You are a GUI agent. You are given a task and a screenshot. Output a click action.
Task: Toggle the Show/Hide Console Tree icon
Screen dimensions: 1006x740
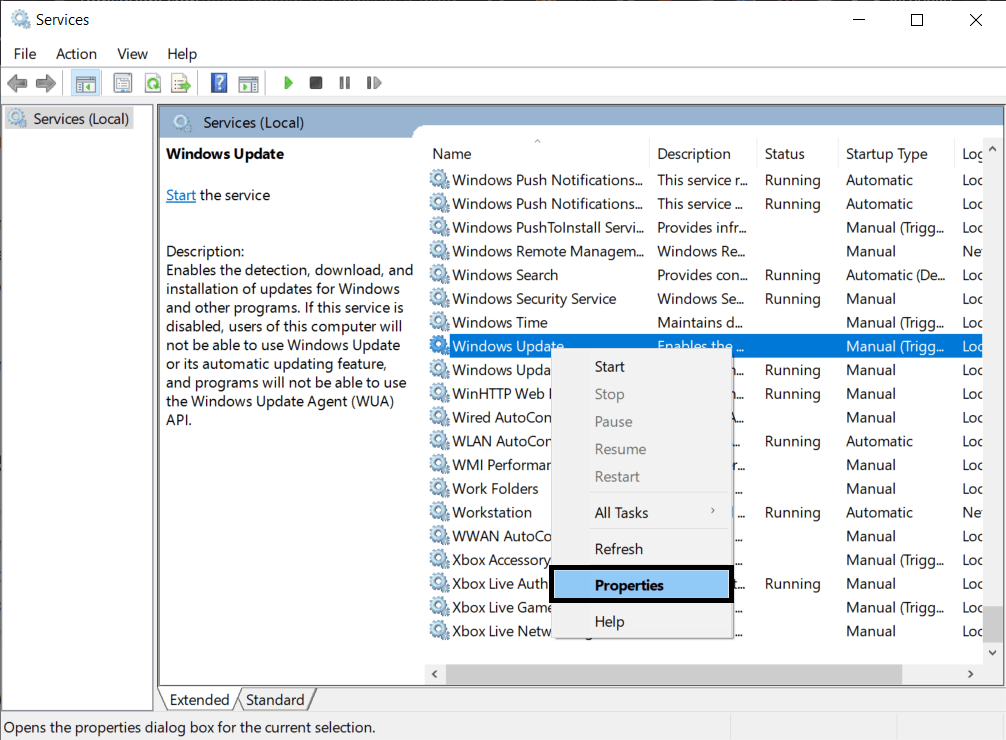[x=85, y=83]
